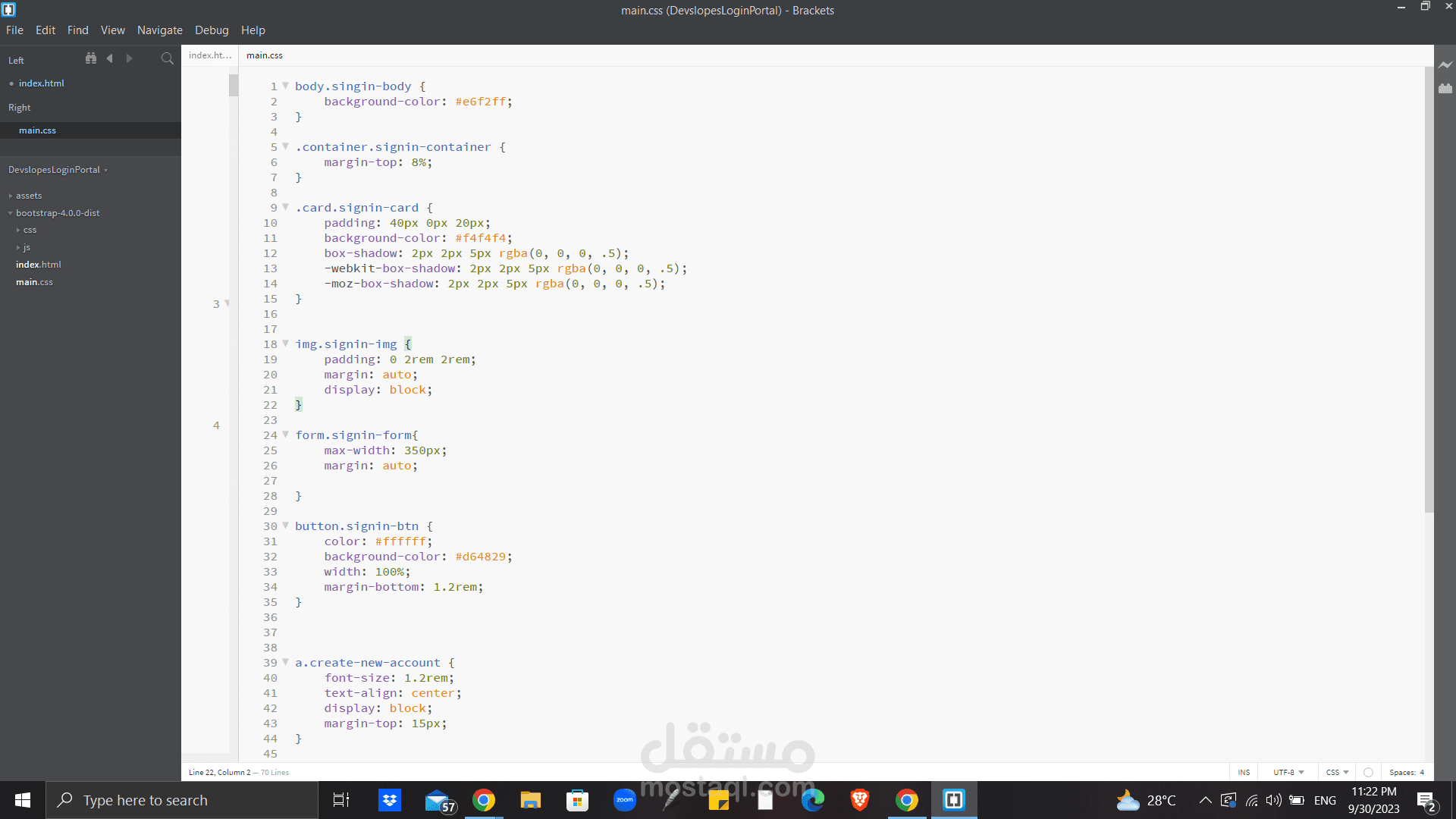This screenshot has height=819, width=1456.
Task: Open index.html in the project tree
Action: 39,265
